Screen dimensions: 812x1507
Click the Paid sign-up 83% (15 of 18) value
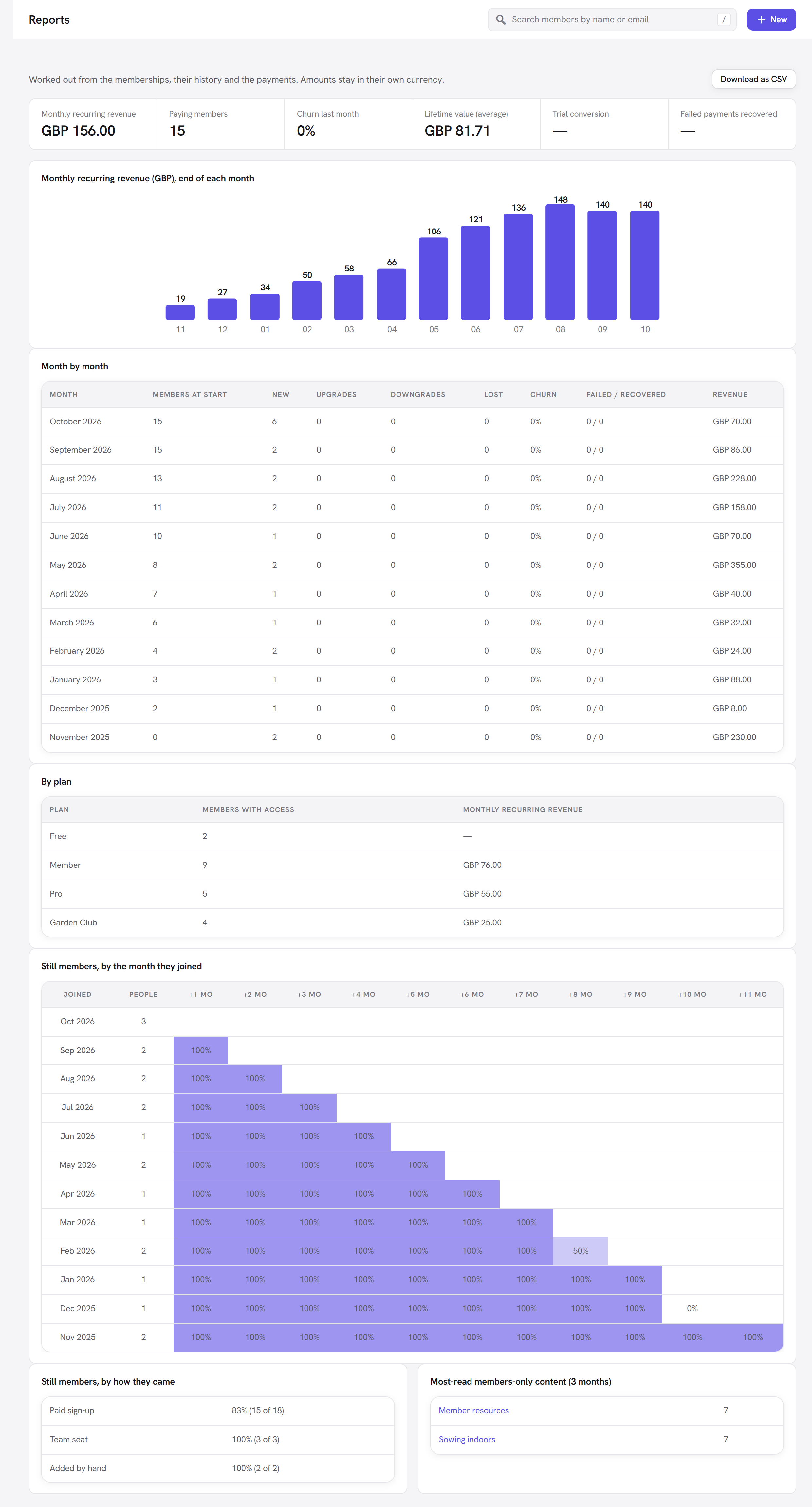(x=258, y=1410)
